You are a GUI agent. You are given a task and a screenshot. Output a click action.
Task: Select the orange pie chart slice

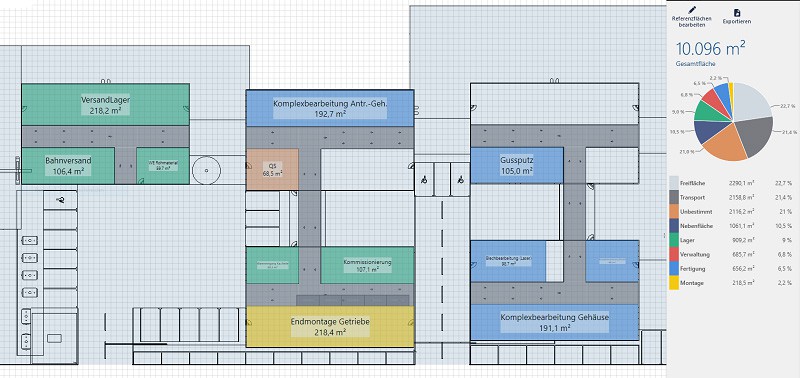726,143
